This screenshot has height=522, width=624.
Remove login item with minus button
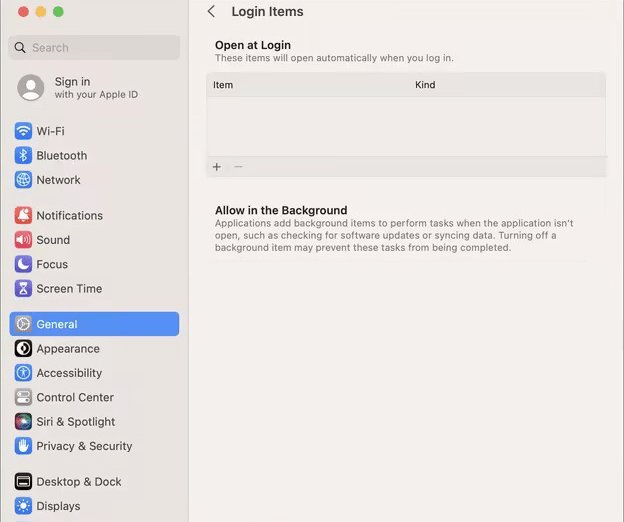coord(238,167)
